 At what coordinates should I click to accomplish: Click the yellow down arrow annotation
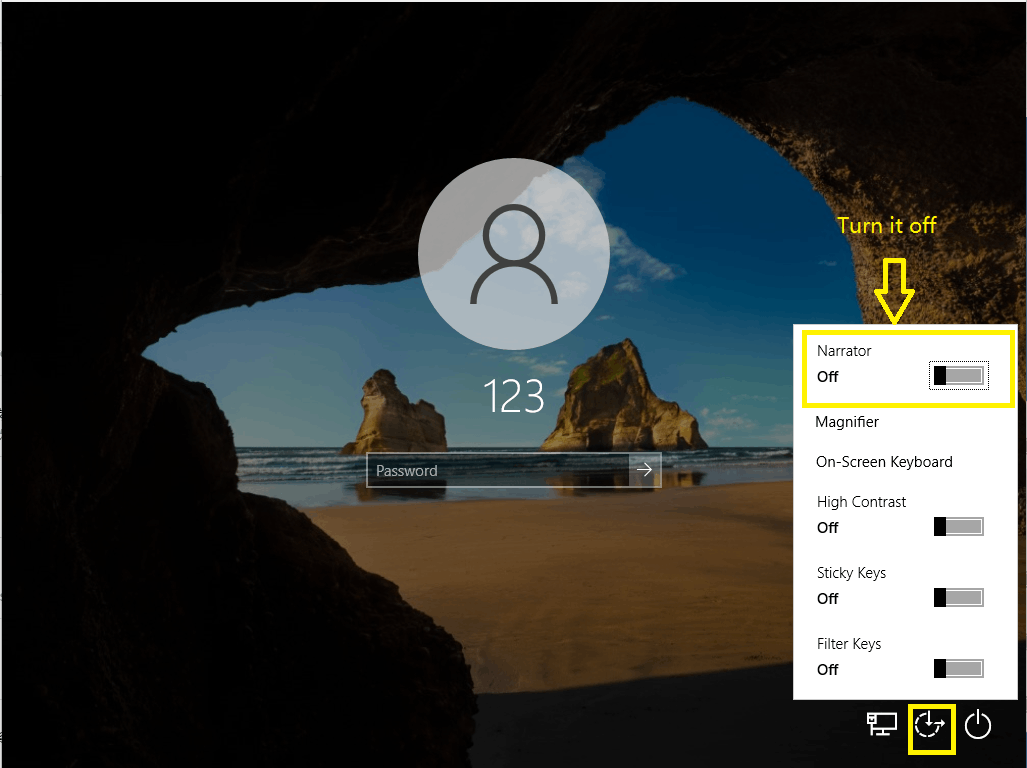pos(894,291)
